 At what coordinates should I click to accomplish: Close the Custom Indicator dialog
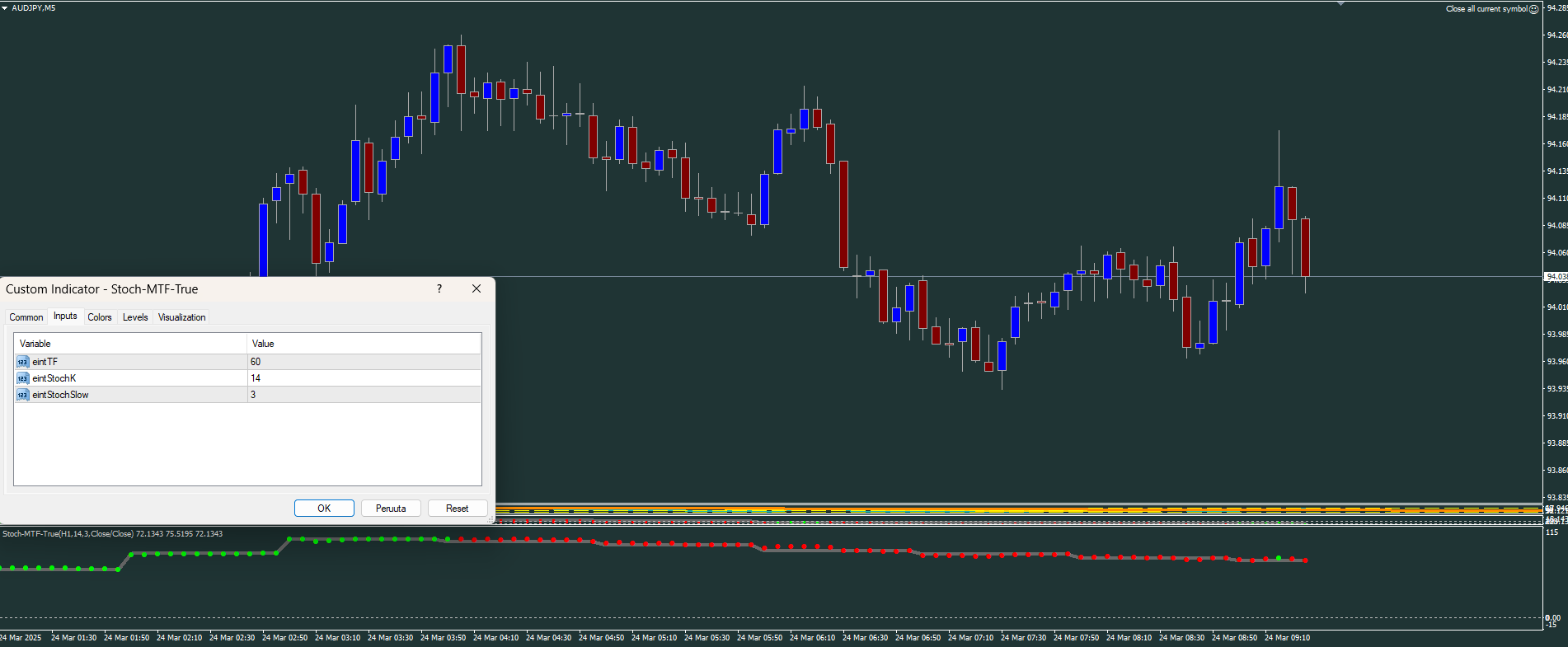[x=477, y=288]
